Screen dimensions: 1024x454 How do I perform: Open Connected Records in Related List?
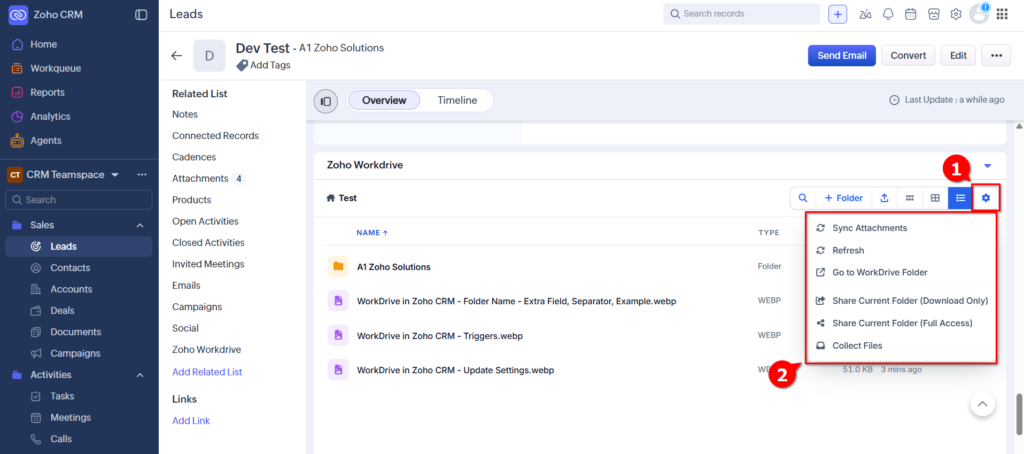pos(216,136)
